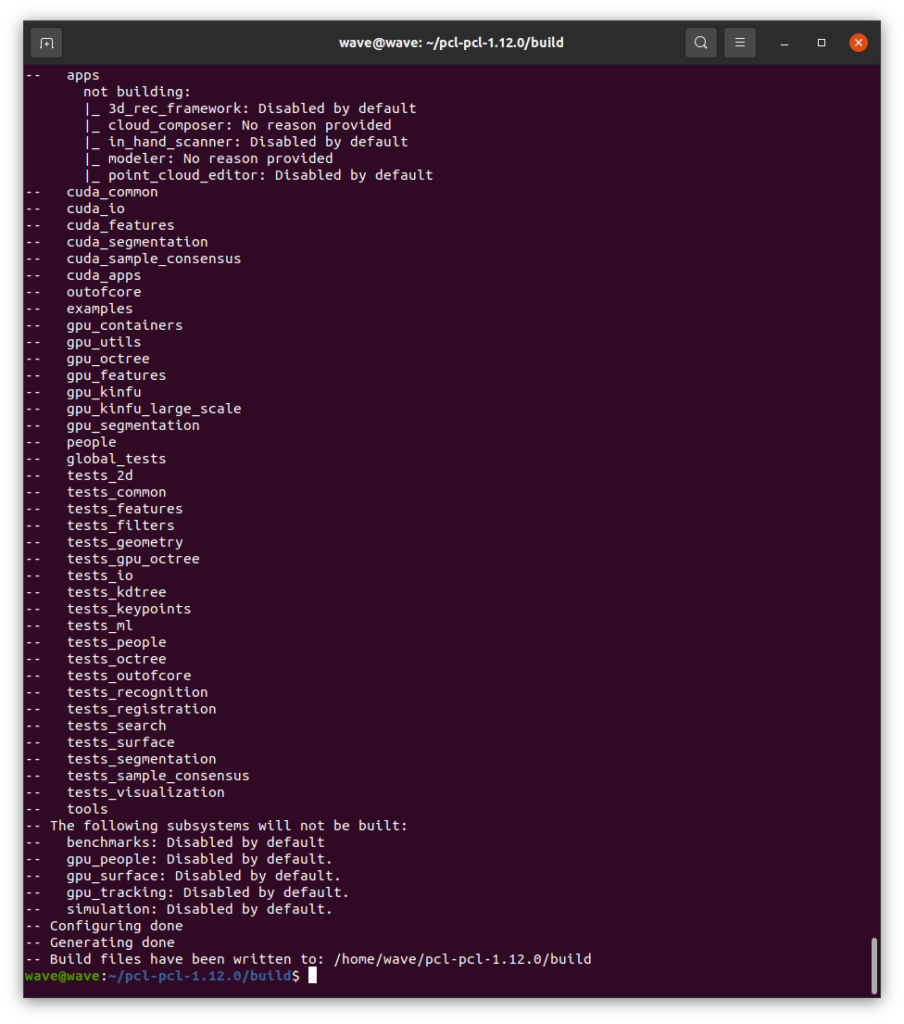Click the build path /home/wave/pcl-pcl-1.12.0/build
The width and height of the screenshot is (904, 1024).
click(x=465, y=959)
